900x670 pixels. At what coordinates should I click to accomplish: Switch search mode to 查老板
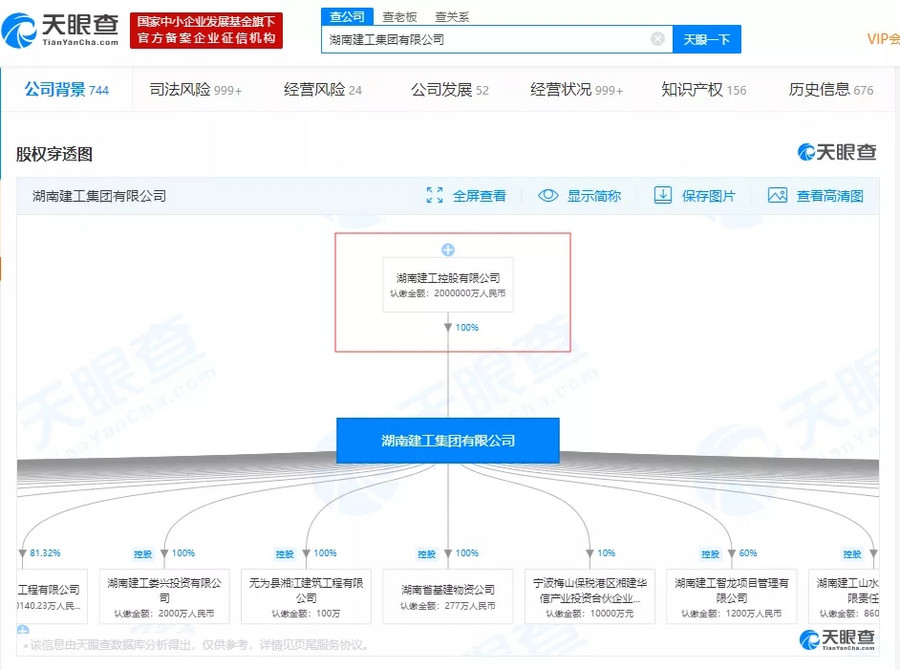click(399, 17)
